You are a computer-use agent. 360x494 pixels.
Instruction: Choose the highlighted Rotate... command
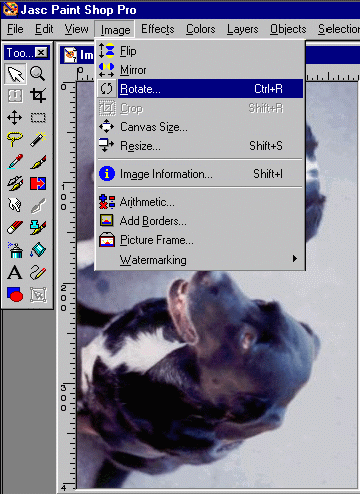[200, 89]
